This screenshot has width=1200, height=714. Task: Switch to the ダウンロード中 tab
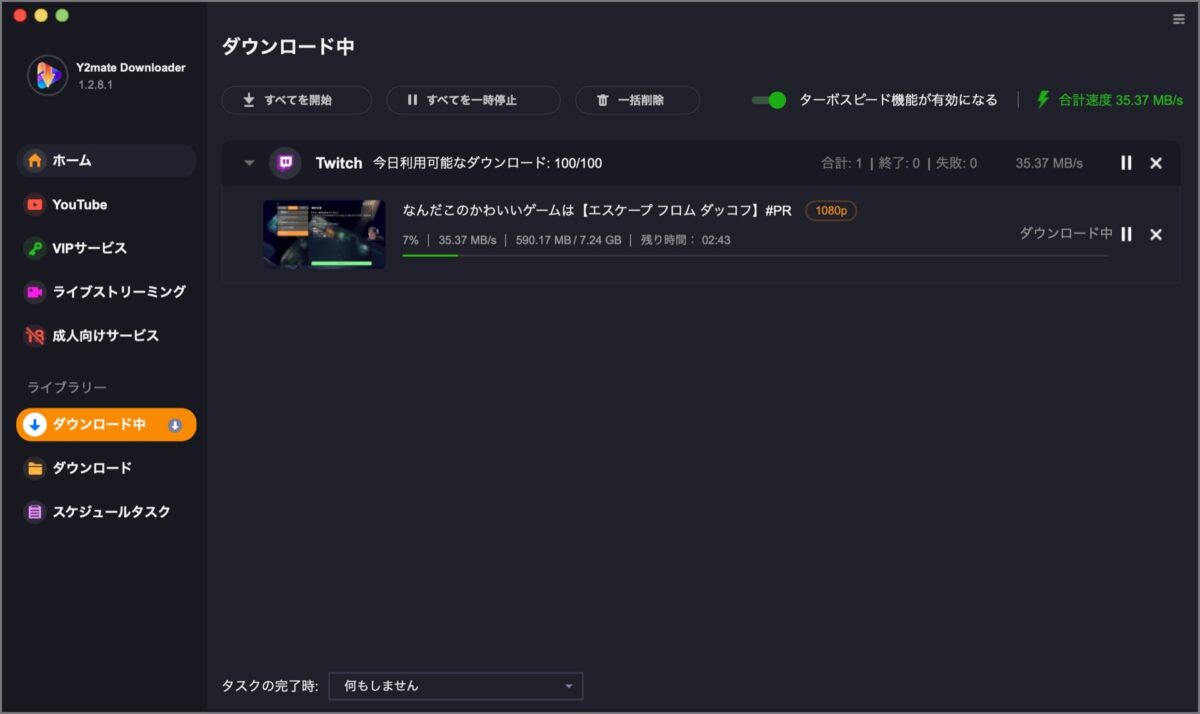pos(103,424)
